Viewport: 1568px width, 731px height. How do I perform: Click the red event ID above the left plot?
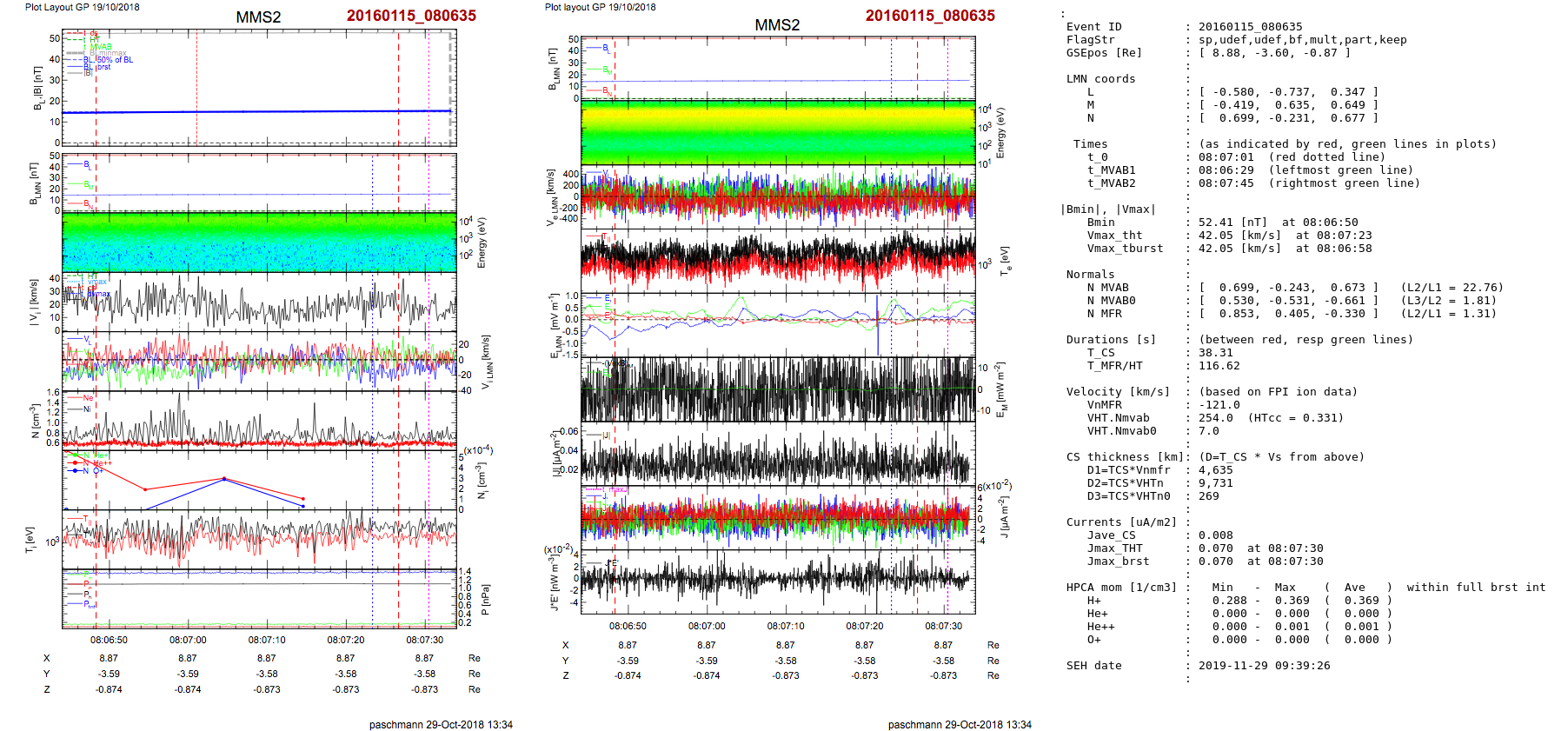tap(411, 16)
